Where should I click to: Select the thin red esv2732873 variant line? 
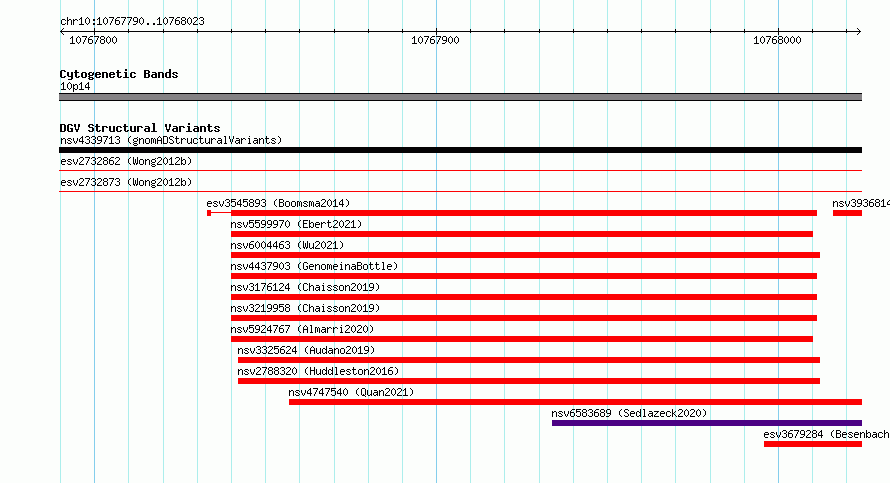(460, 191)
